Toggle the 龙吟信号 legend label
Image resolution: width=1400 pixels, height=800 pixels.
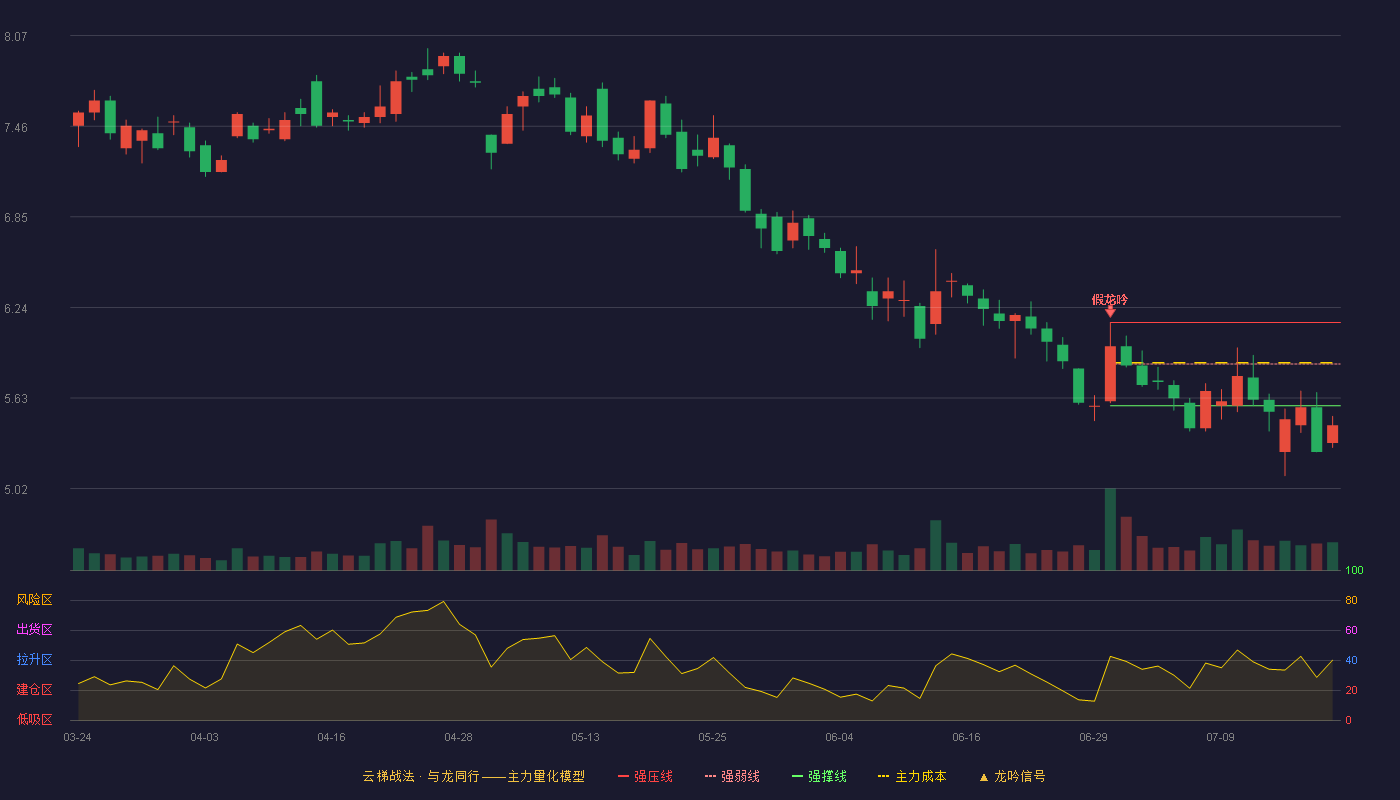(1019, 776)
